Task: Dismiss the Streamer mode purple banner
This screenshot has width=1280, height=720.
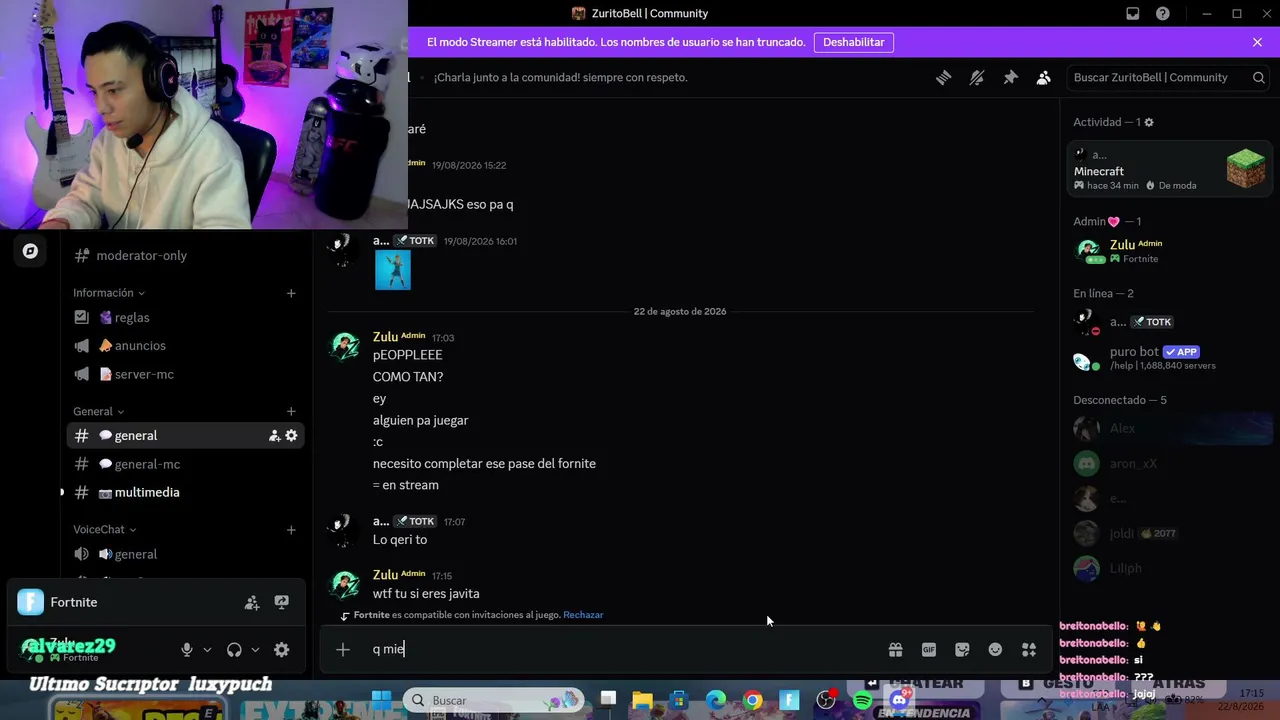Action: tap(1257, 42)
